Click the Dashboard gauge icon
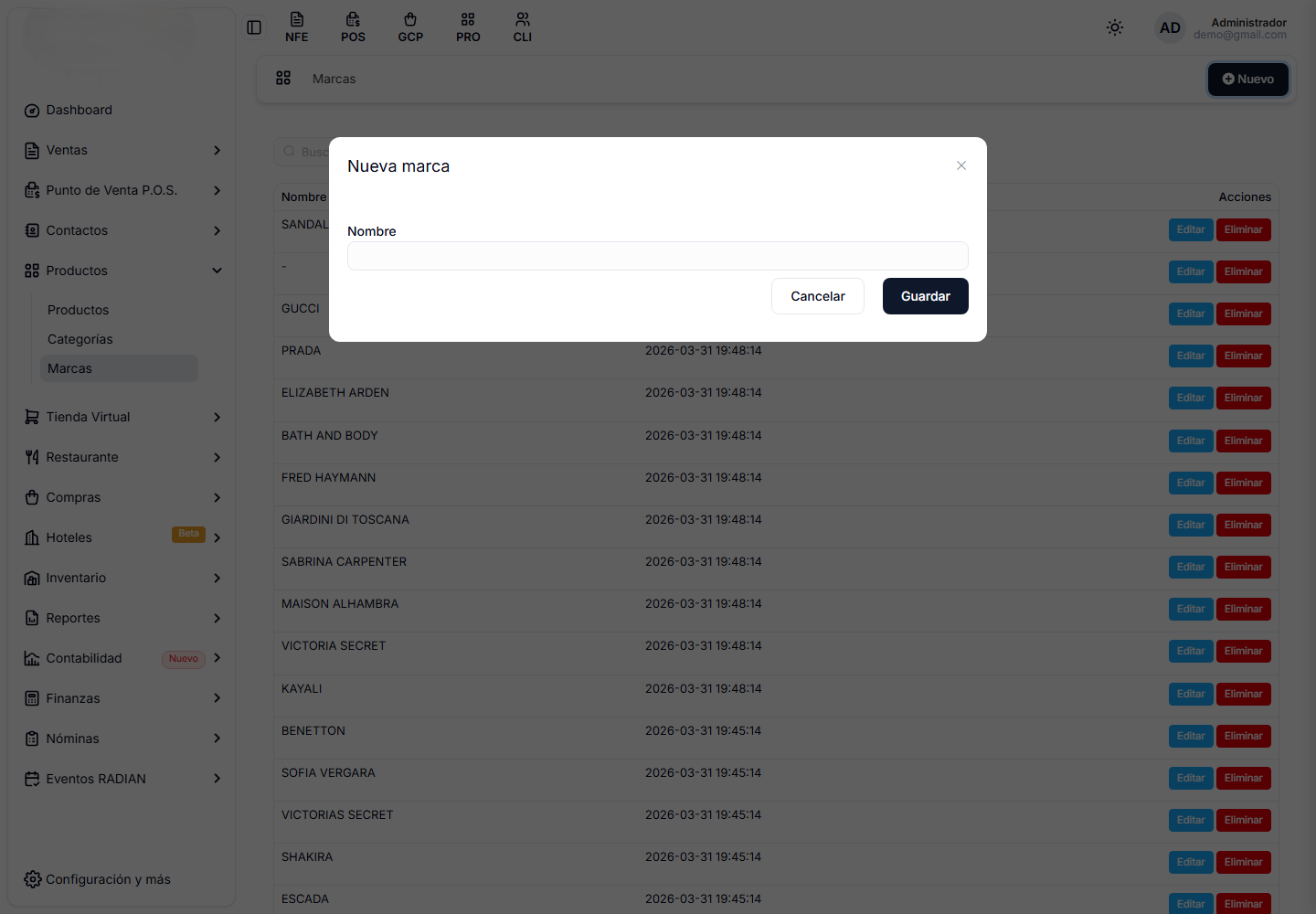1316x914 pixels. 32,111
